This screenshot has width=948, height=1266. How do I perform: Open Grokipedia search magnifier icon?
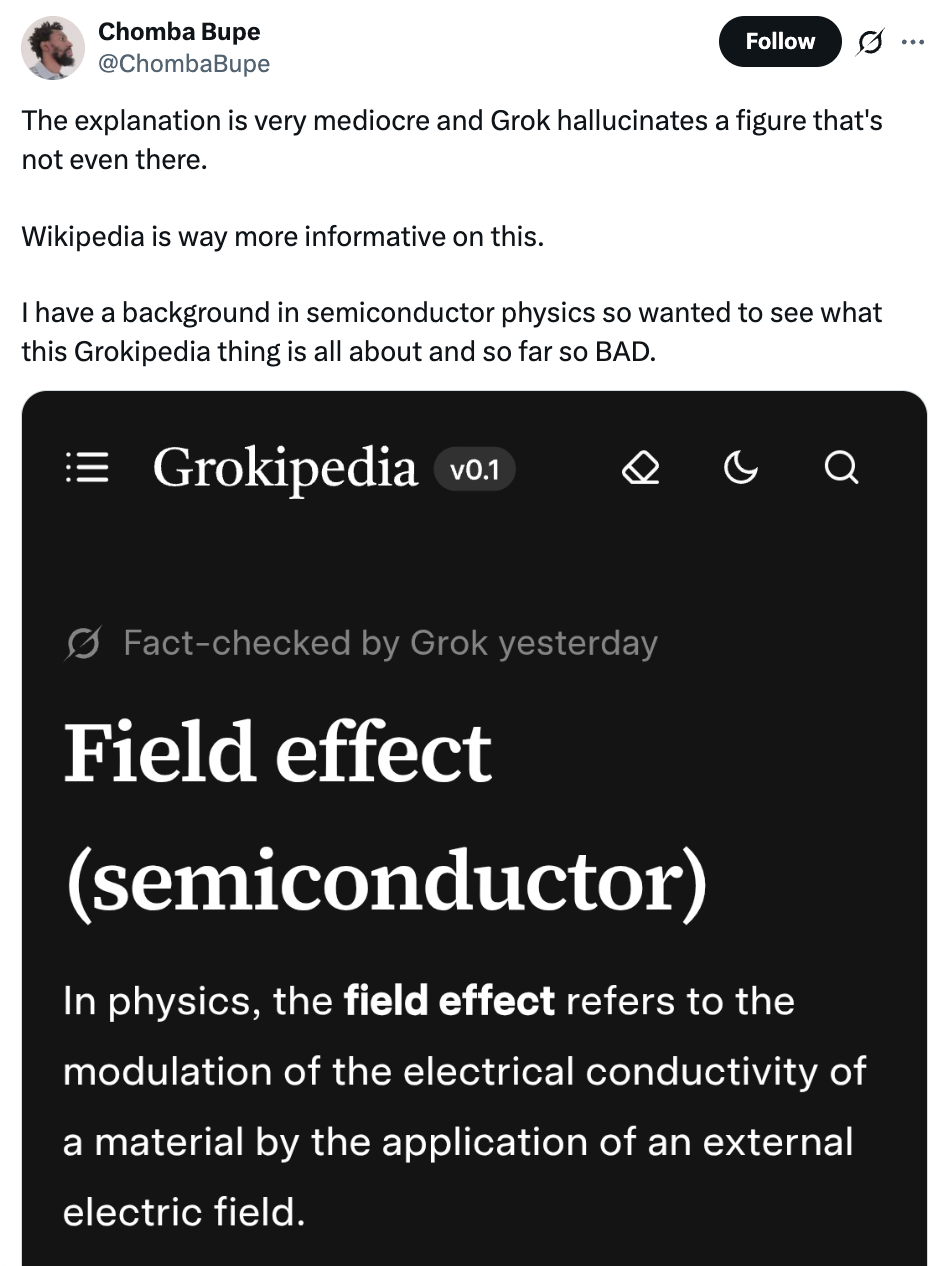coord(842,468)
